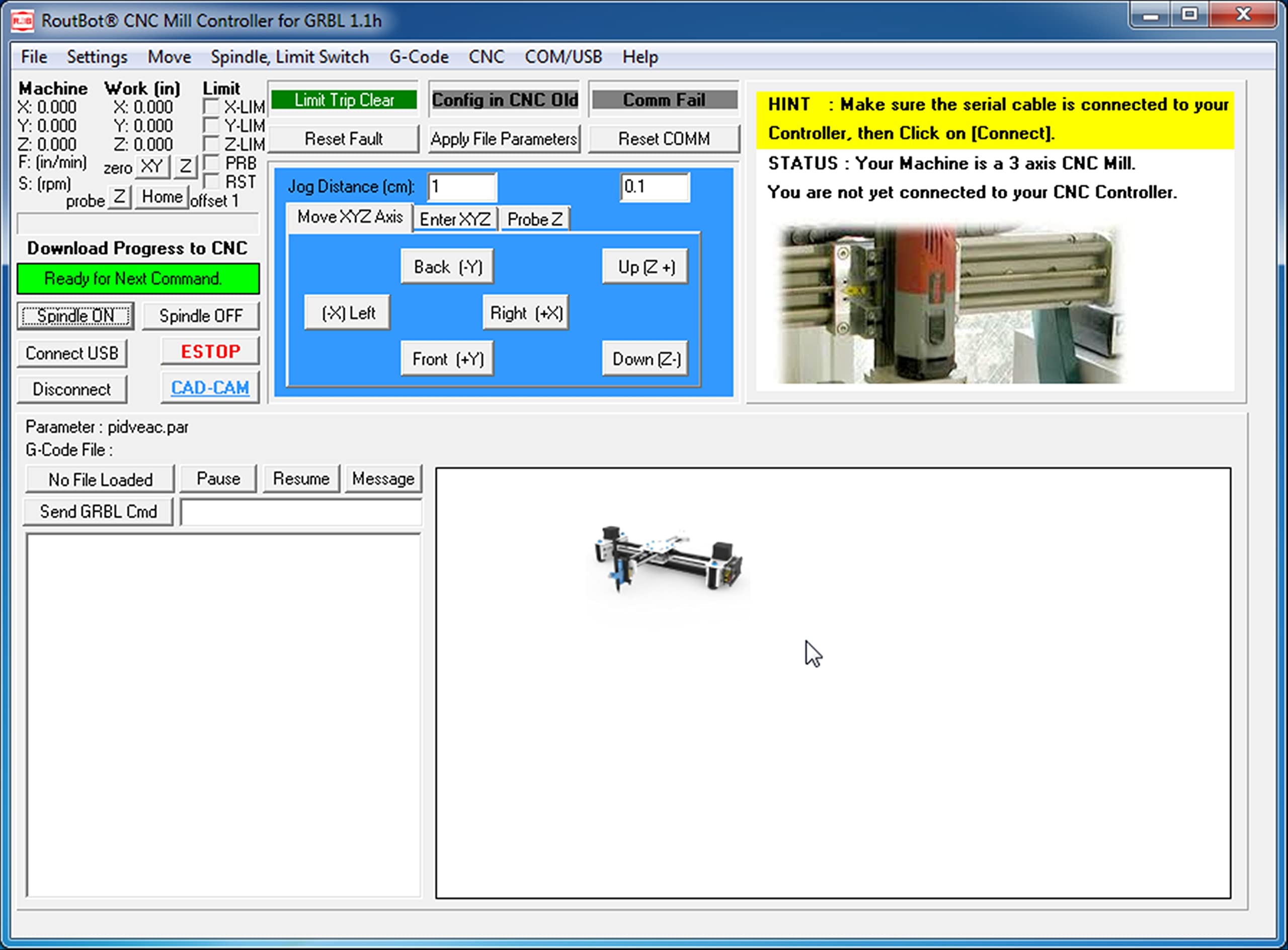Pause the G-Code job
Image resolution: width=1288 pixels, height=950 pixels.
tap(218, 479)
